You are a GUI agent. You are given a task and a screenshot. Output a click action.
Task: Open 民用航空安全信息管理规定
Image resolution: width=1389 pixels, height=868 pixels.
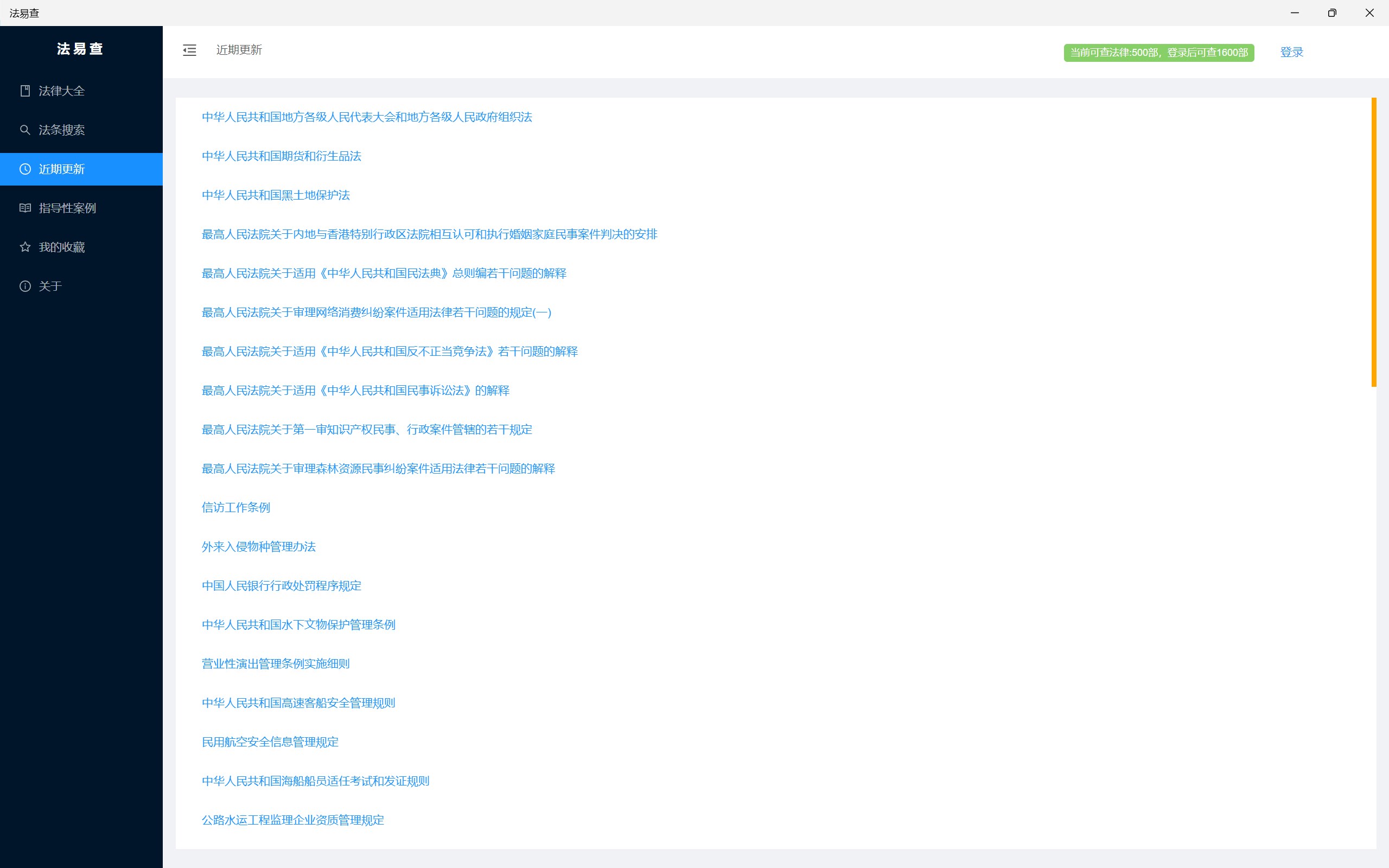click(270, 742)
